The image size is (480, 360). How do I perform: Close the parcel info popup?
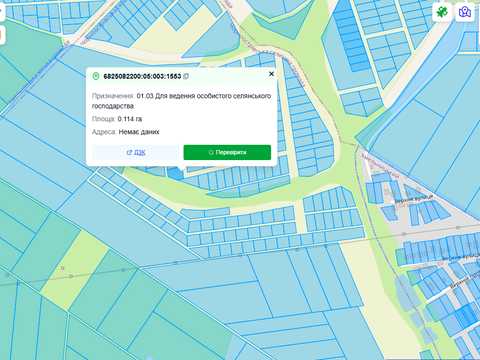coord(271,74)
